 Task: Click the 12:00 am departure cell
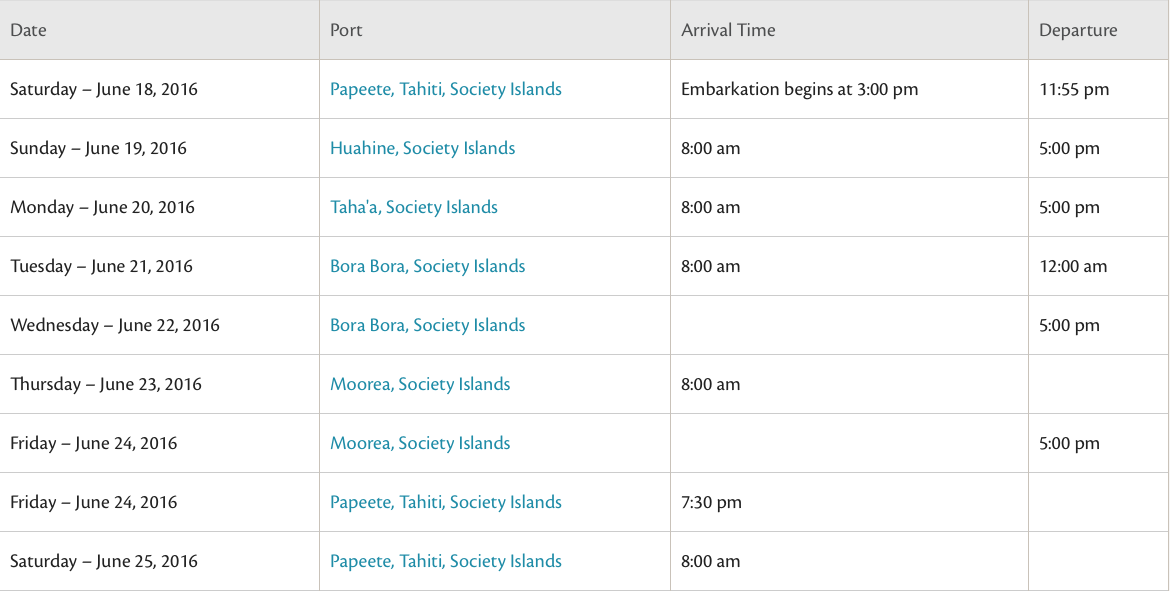1073,266
